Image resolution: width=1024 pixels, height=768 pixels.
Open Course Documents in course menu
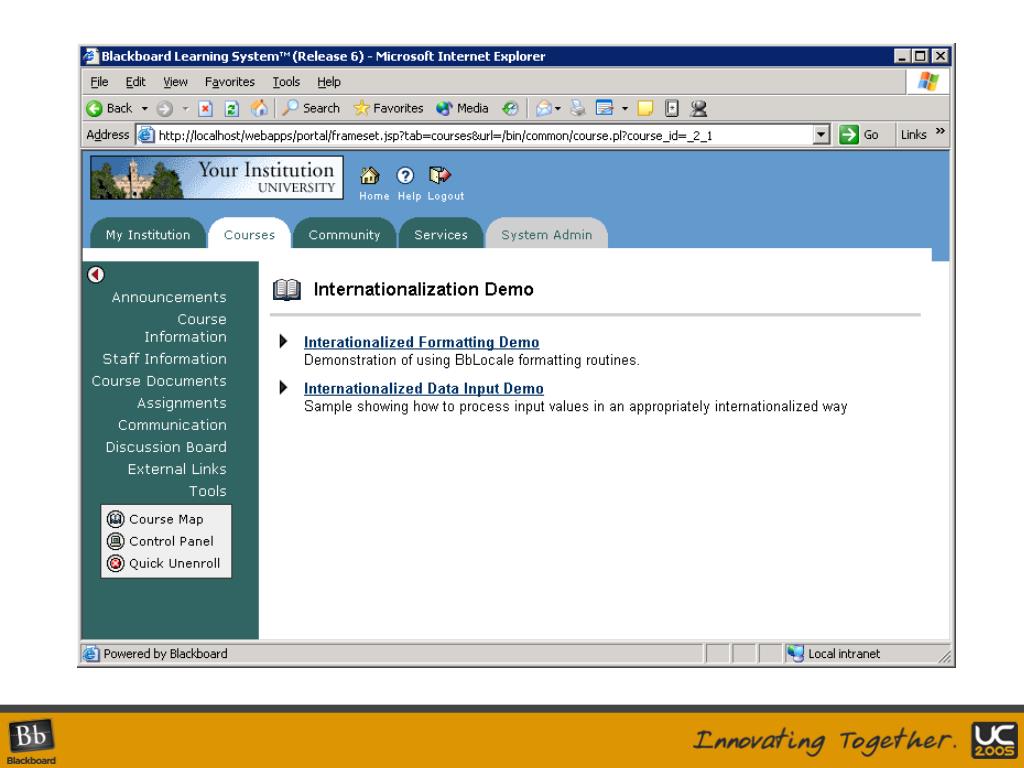[159, 381]
